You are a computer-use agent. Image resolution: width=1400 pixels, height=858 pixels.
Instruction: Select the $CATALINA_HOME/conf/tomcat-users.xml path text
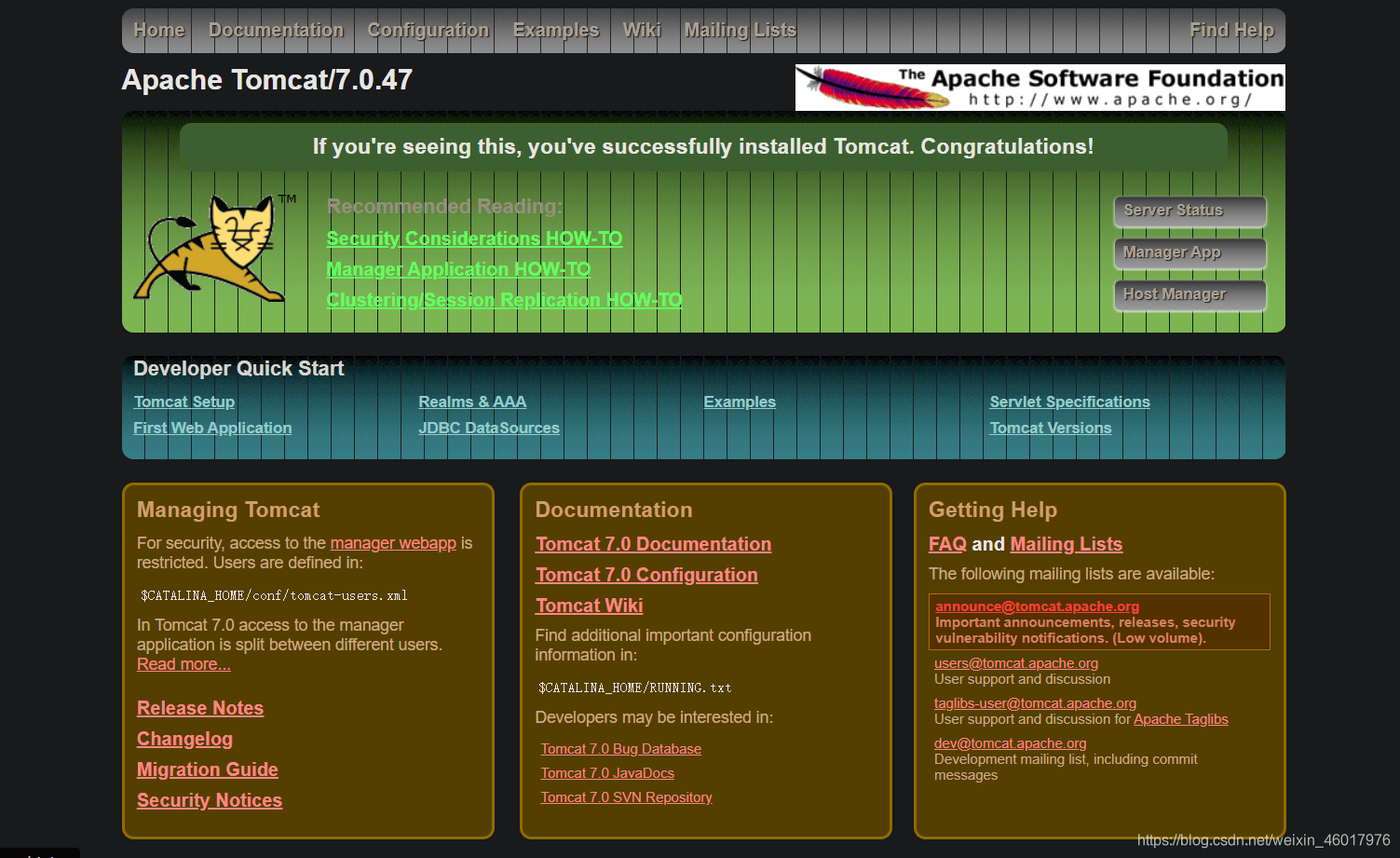(x=274, y=595)
